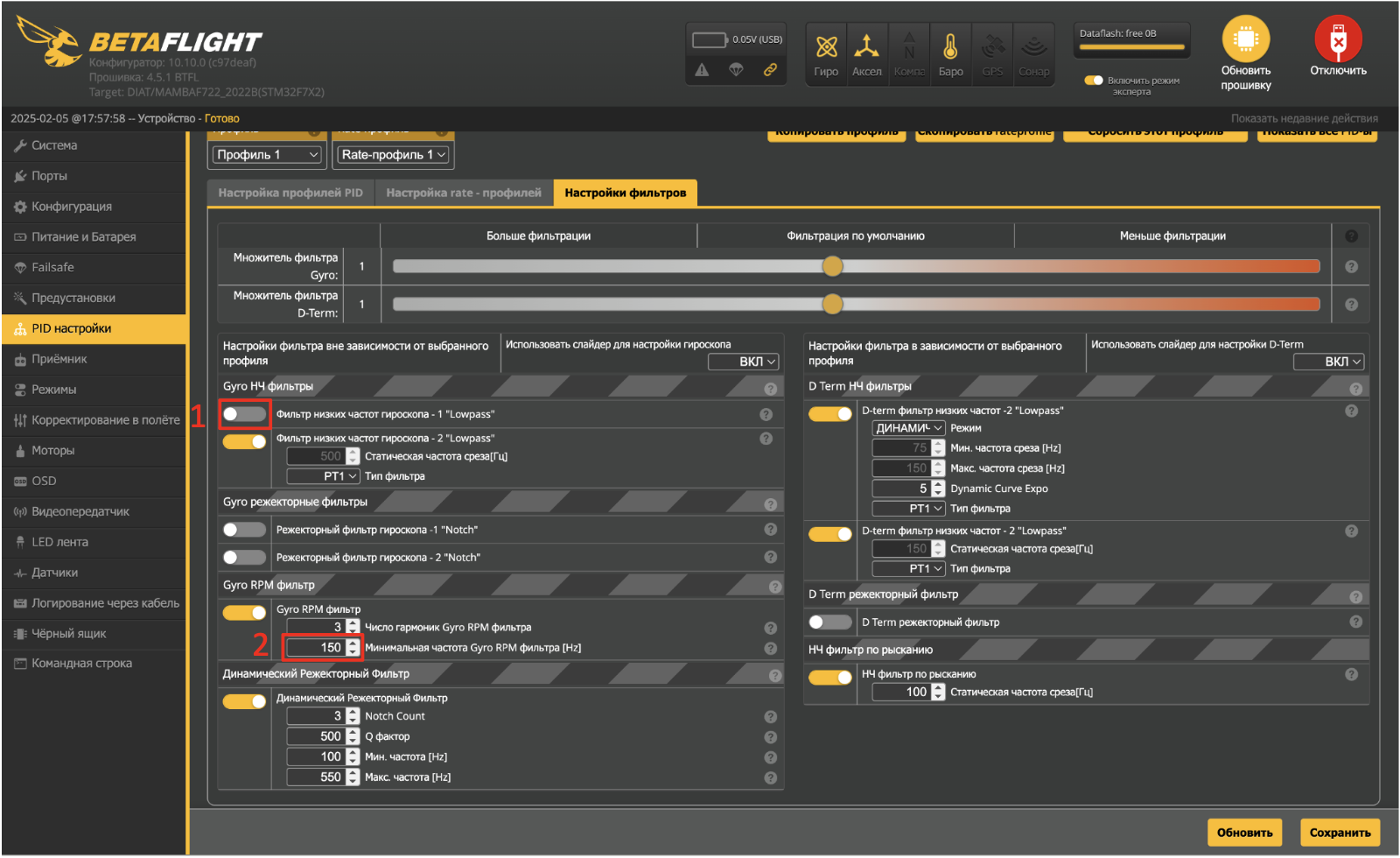This screenshot has width=1400, height=858.
Task: Click the red Disconnect USB icon
Action: 1337,40
